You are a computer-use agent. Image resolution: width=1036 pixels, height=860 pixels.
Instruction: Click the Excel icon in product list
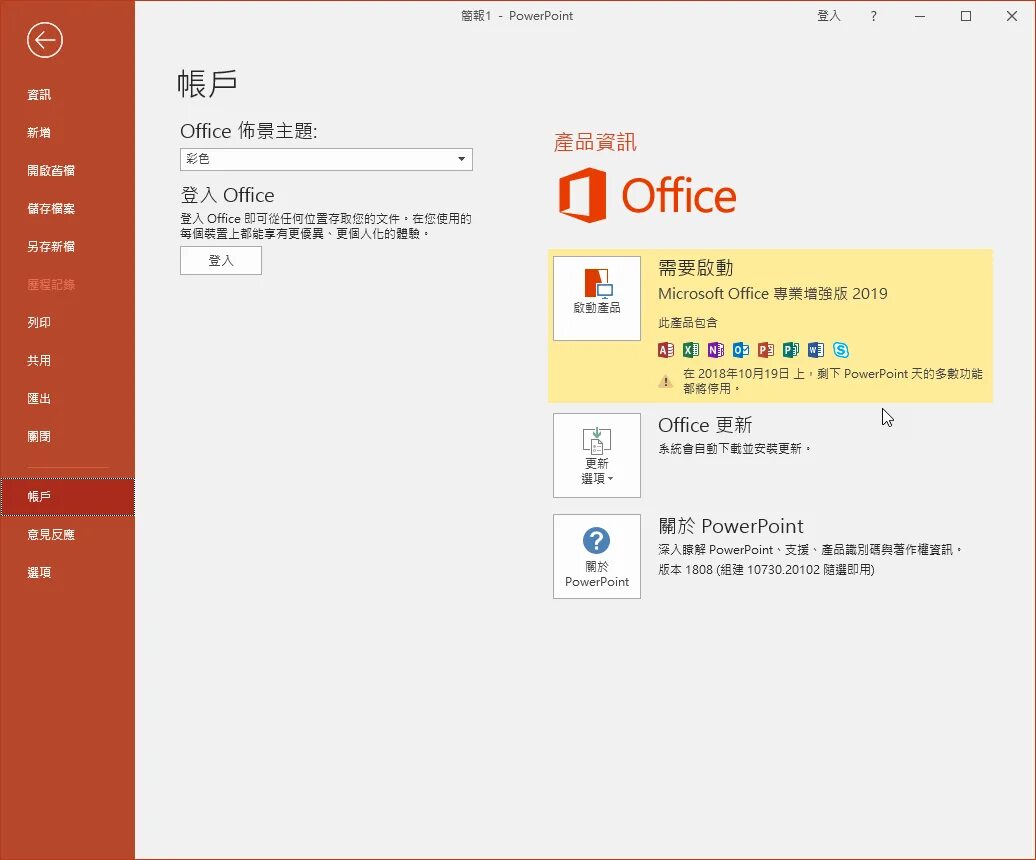(691, 350)
